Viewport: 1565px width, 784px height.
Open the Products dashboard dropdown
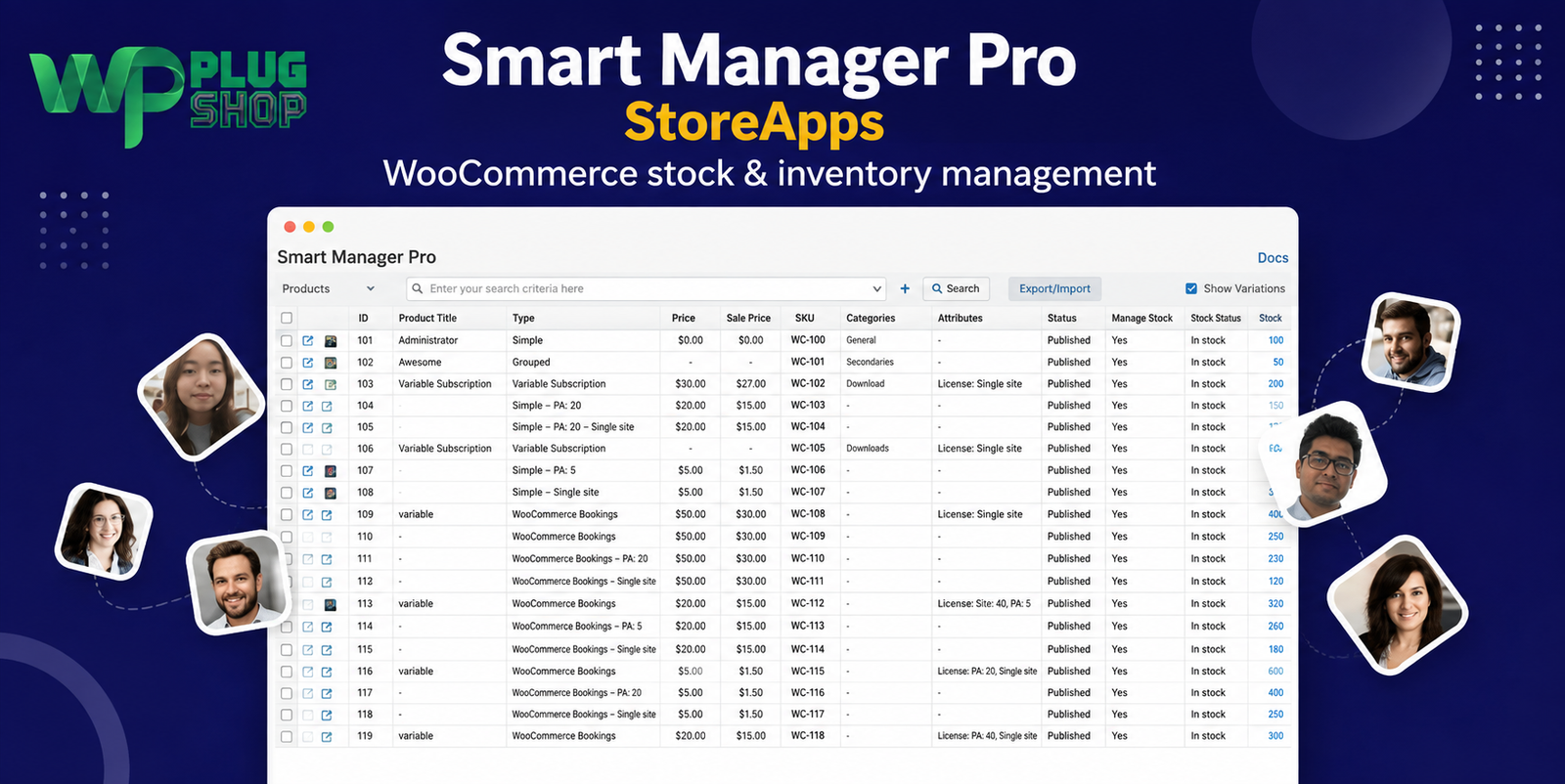pos(329,288)
